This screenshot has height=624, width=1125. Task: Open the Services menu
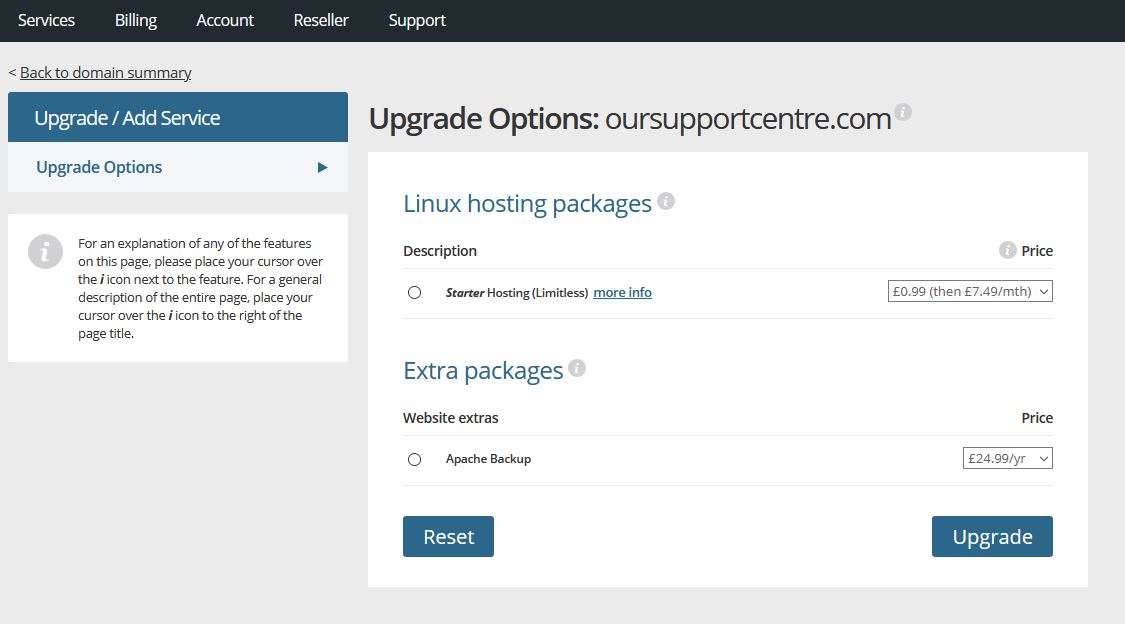(46, 20)
